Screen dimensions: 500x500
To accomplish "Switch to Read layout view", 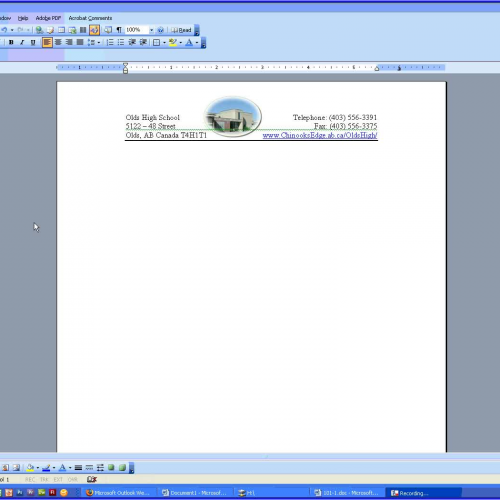I will [x=181, y=30].
